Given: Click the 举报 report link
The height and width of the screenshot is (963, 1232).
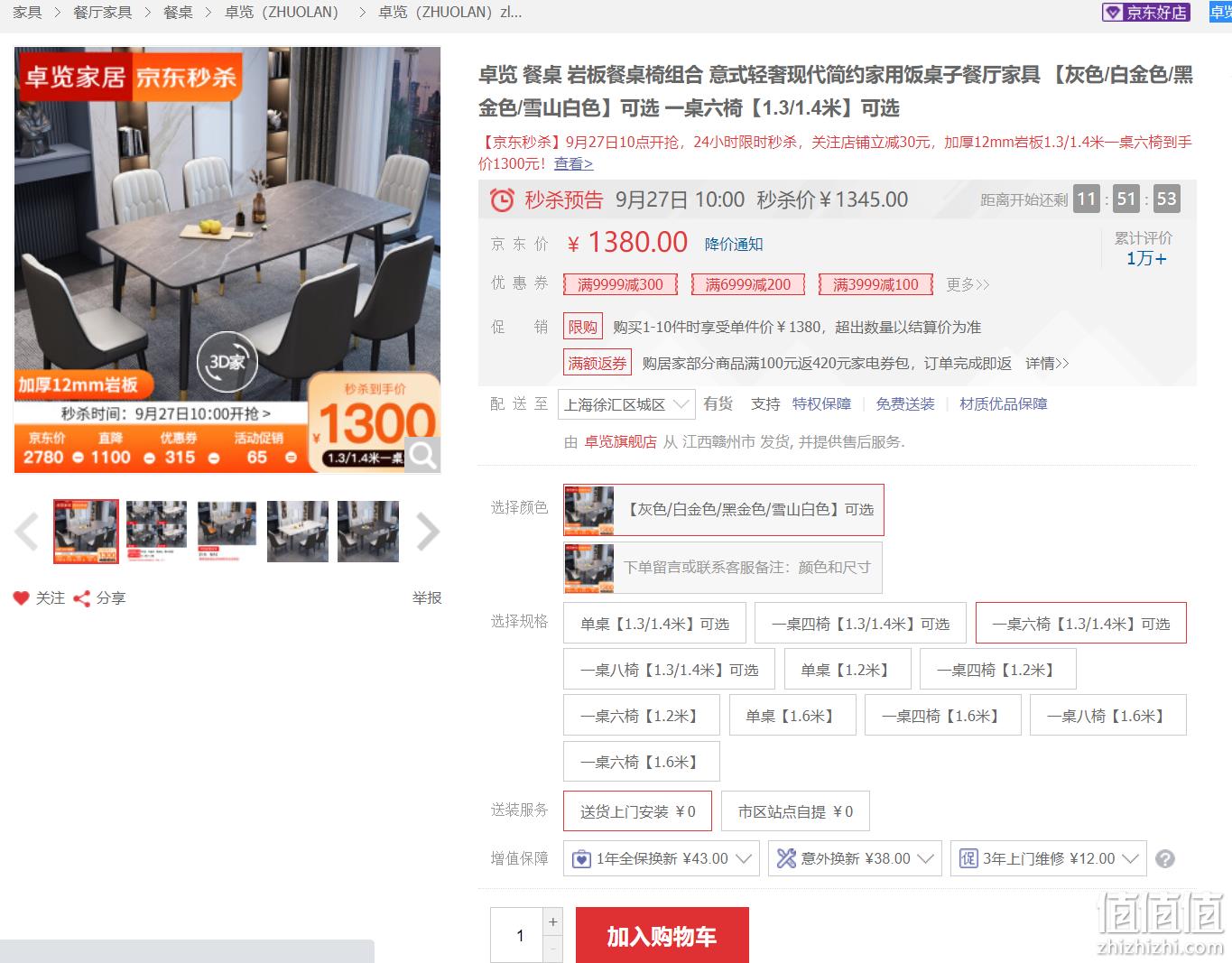Looking at the screenshot, I should [427, 597].
